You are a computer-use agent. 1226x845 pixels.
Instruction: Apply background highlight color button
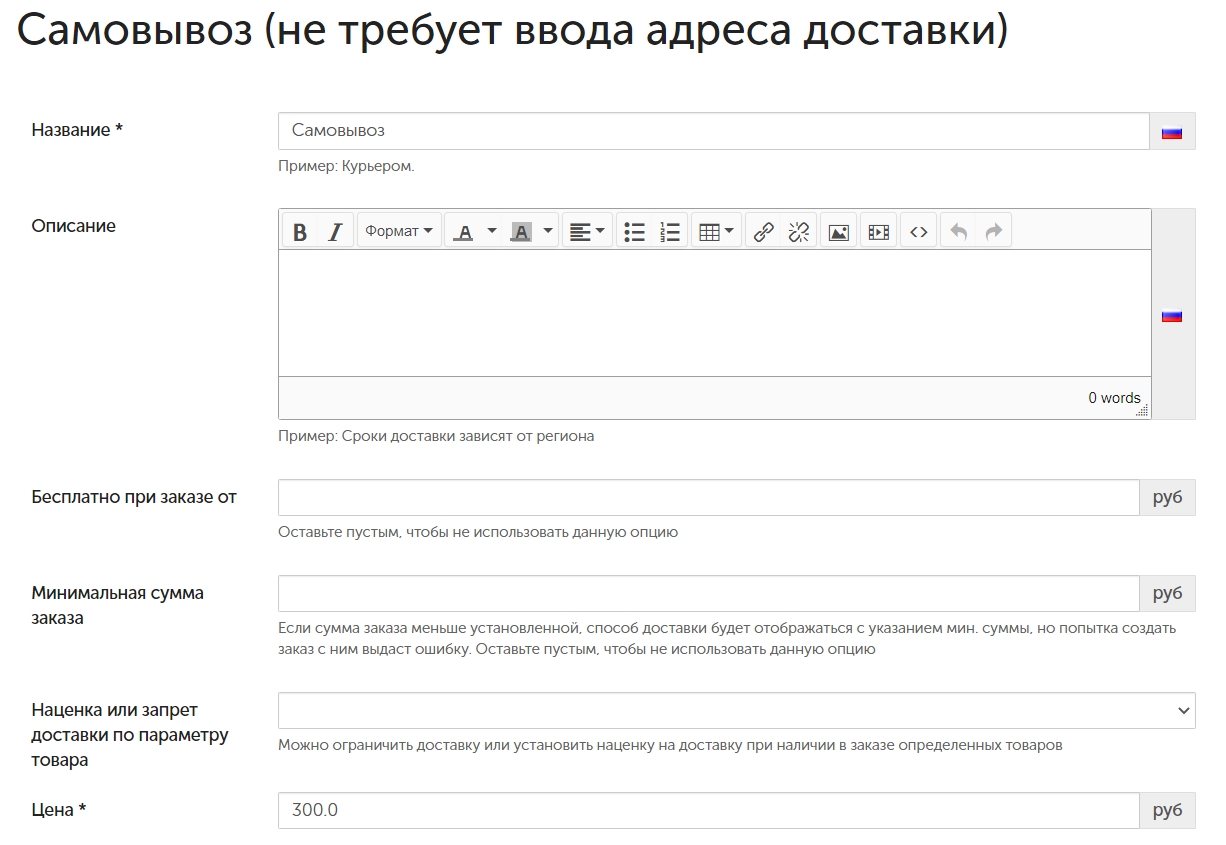click(x=521, y=231)
